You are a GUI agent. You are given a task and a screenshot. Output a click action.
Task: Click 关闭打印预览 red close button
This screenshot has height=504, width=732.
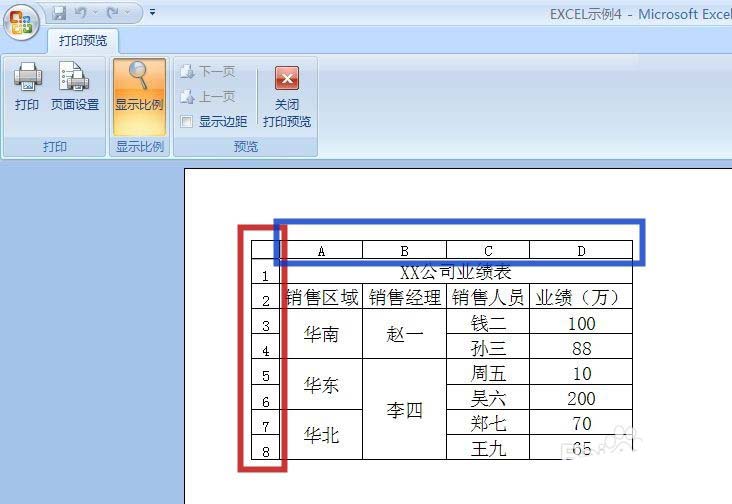[287, 97]
